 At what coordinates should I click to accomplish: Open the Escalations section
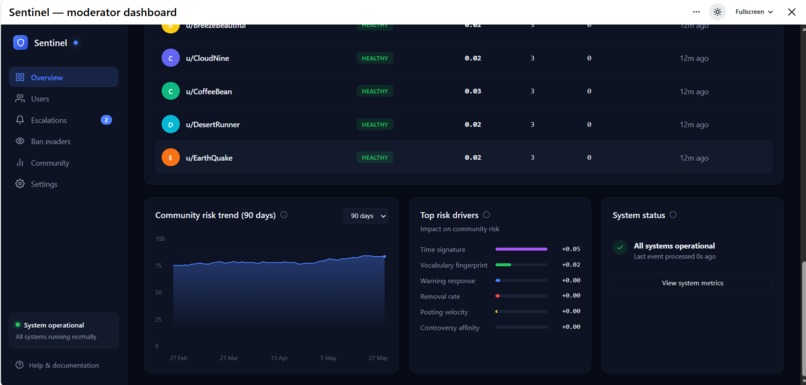click(x=64, y=120)
